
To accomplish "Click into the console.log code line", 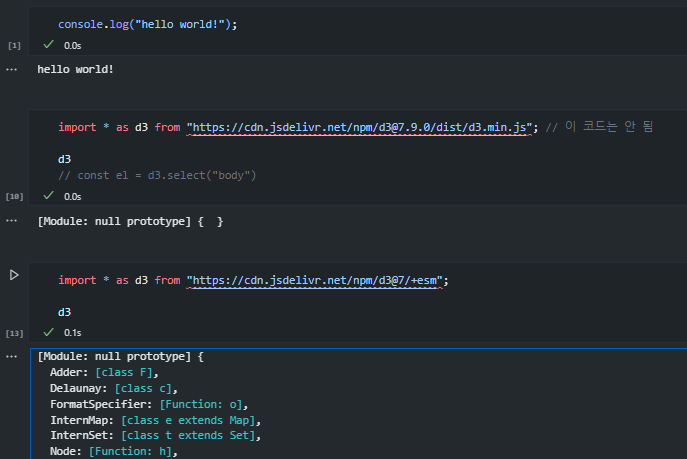I will click(148, 25).
